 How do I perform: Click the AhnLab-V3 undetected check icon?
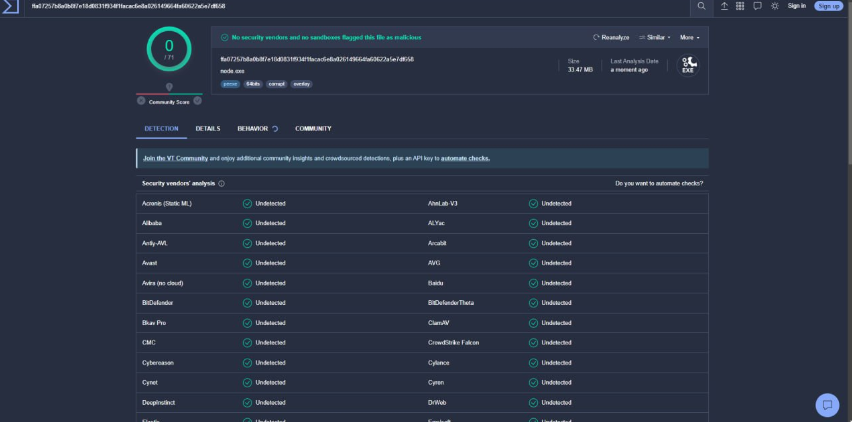[x=534, y=204]
